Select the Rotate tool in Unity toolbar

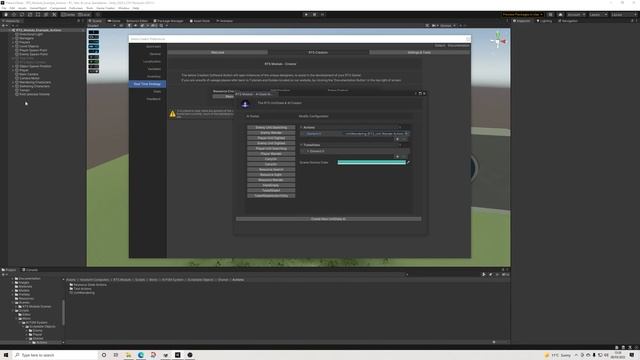(x=22, y=15)
